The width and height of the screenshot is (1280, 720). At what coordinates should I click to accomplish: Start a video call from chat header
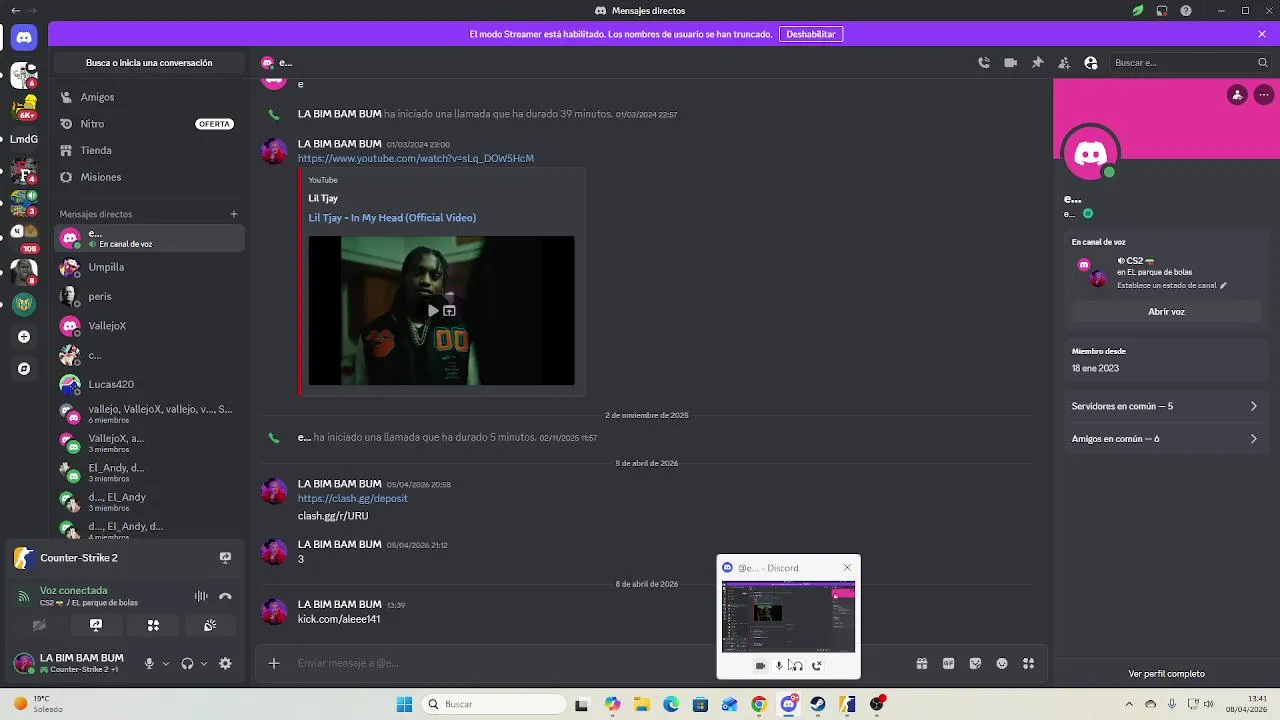(1011, 62)
